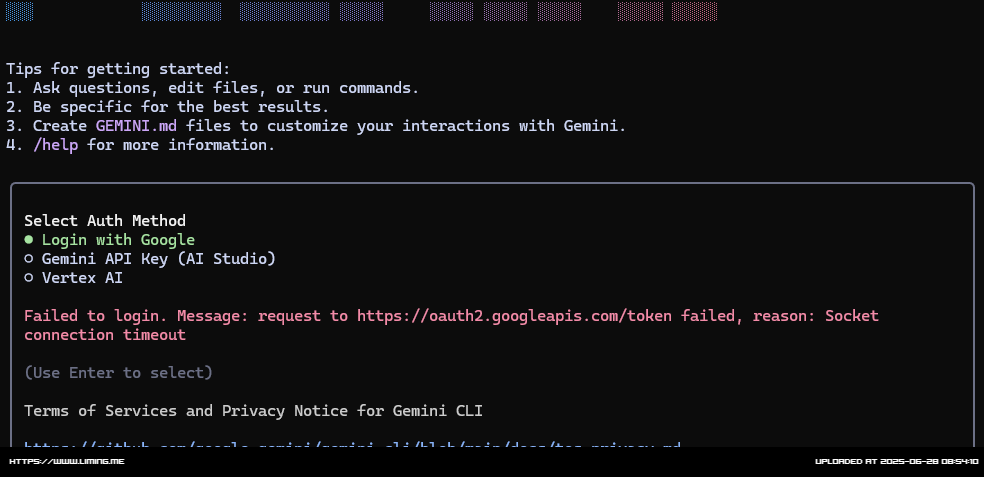
Task: Click the hollow circle beside Vertex AI
Action: (x=28, y=277)
